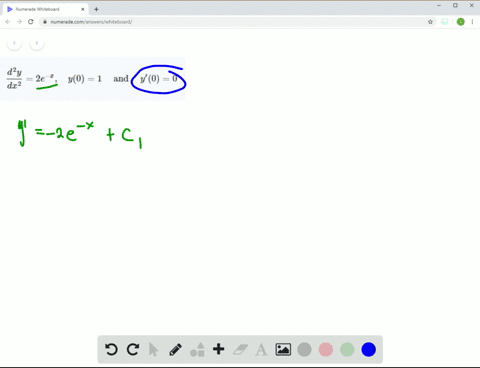Select the pointer cursor tool
The width and height of the screenshot is (480, 368).
click(153, 350)
